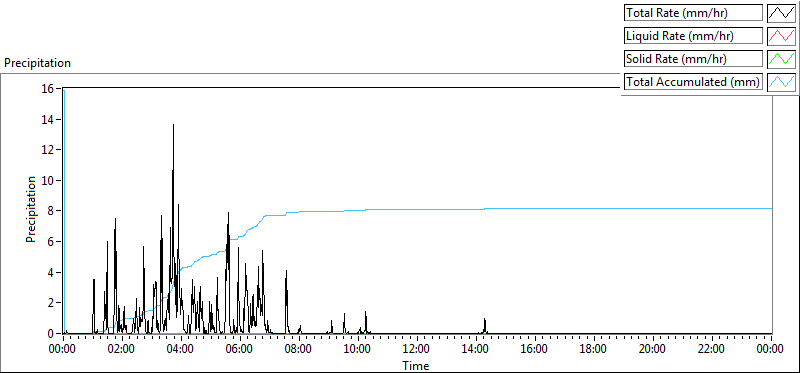Click the 8 value on the y-axis
Image resolution: width=800 pixels, height=373 pixels.
pyautogui.click(x=52, y=211)
